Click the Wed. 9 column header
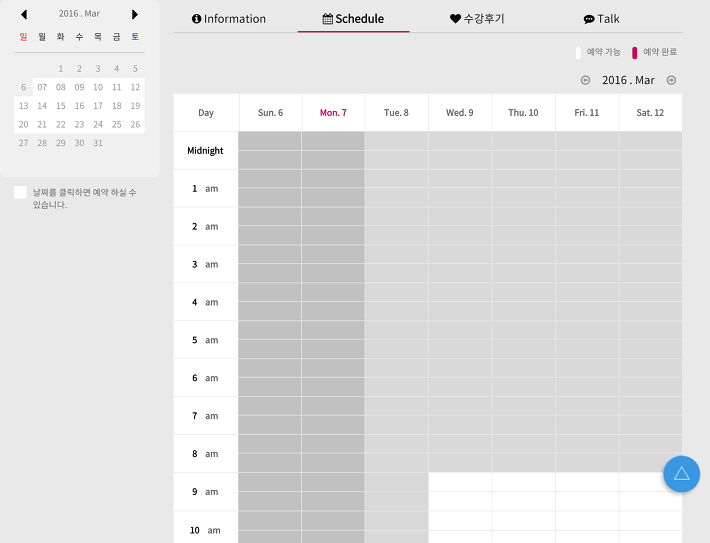Screen dimensions: 710x543 tap(460, 113)
